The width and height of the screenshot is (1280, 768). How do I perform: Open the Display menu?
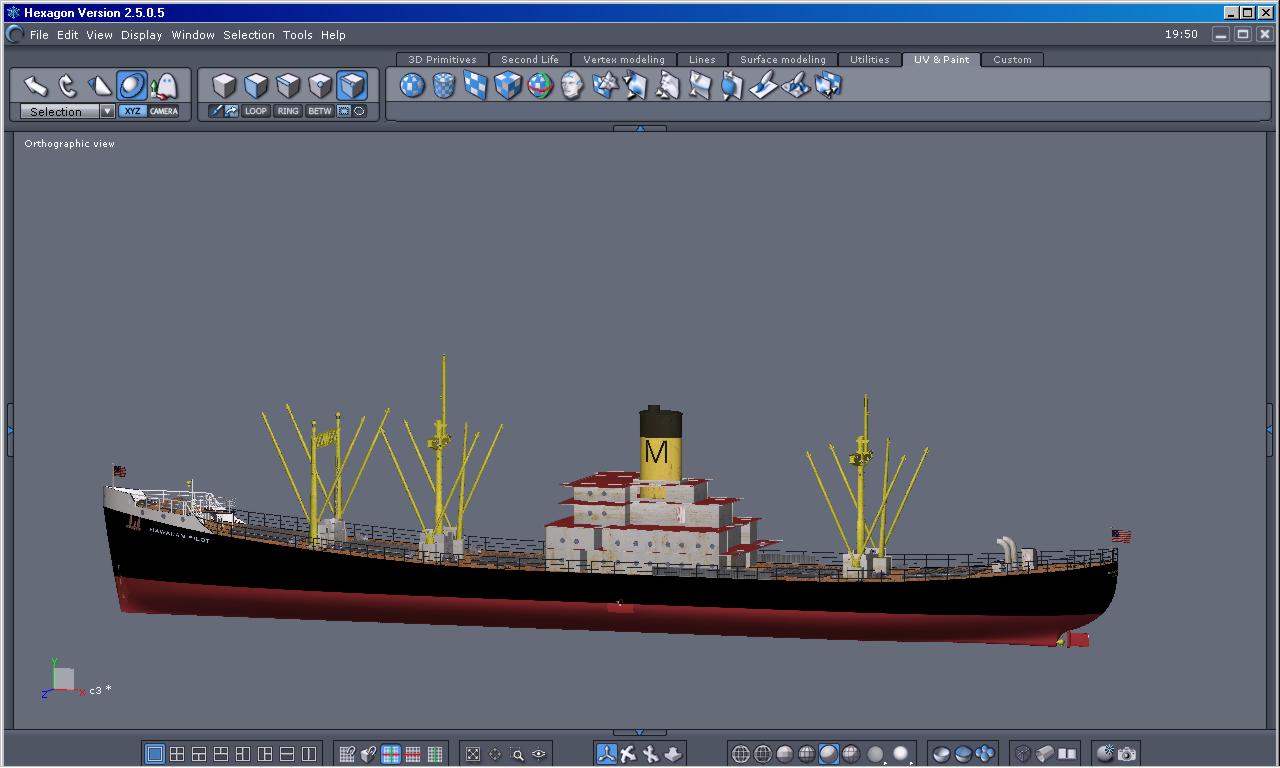tap(141, 35)
